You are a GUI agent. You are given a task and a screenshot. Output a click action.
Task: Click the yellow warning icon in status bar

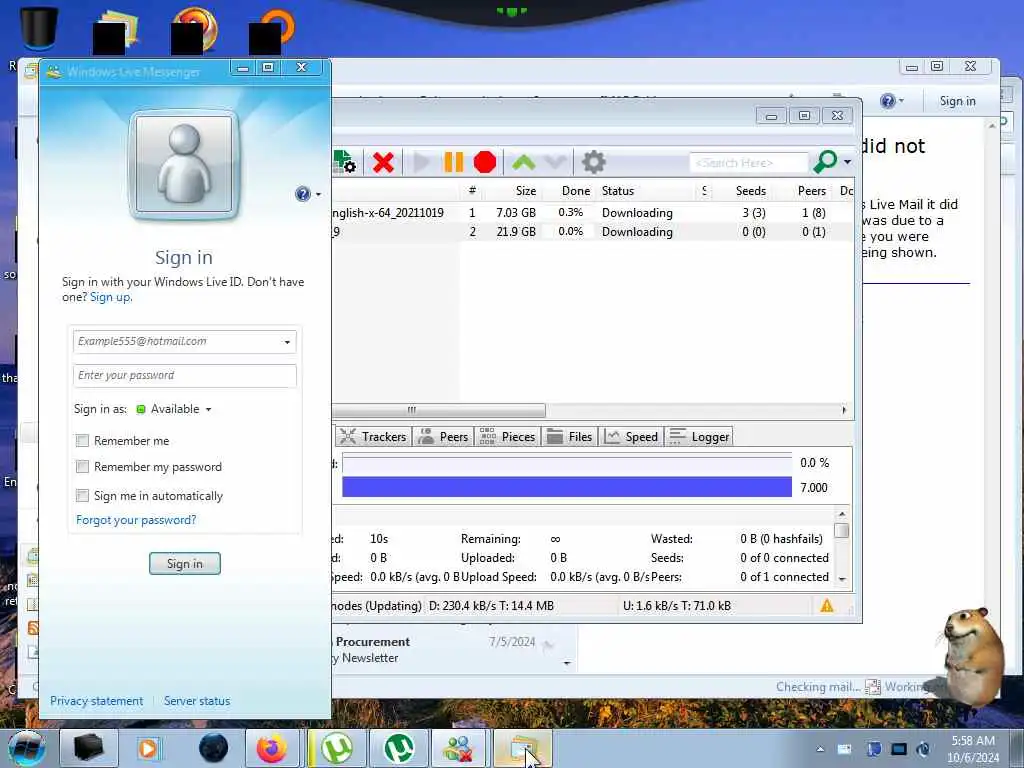pyautogui.click(x=827, y=606)
